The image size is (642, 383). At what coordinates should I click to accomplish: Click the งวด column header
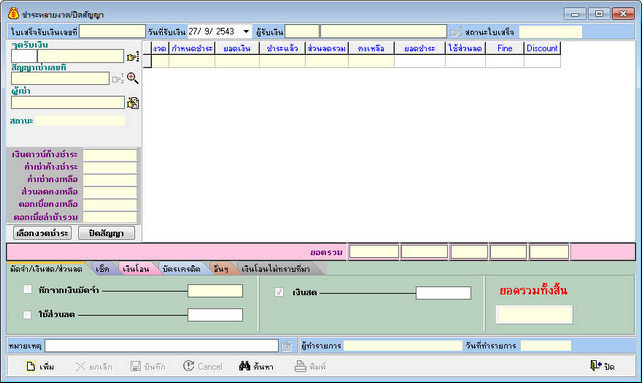160,48
